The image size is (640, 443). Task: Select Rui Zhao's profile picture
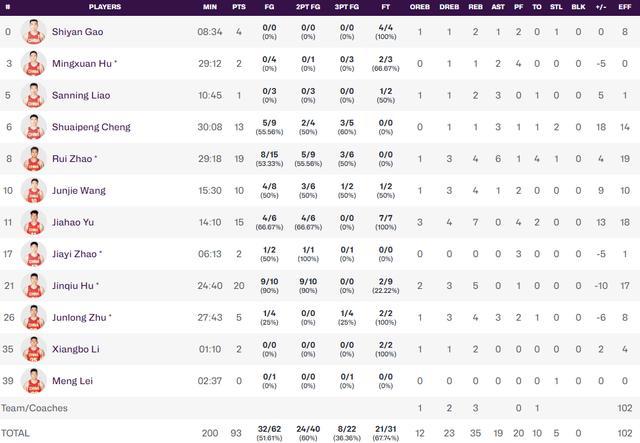click(34, 159)
